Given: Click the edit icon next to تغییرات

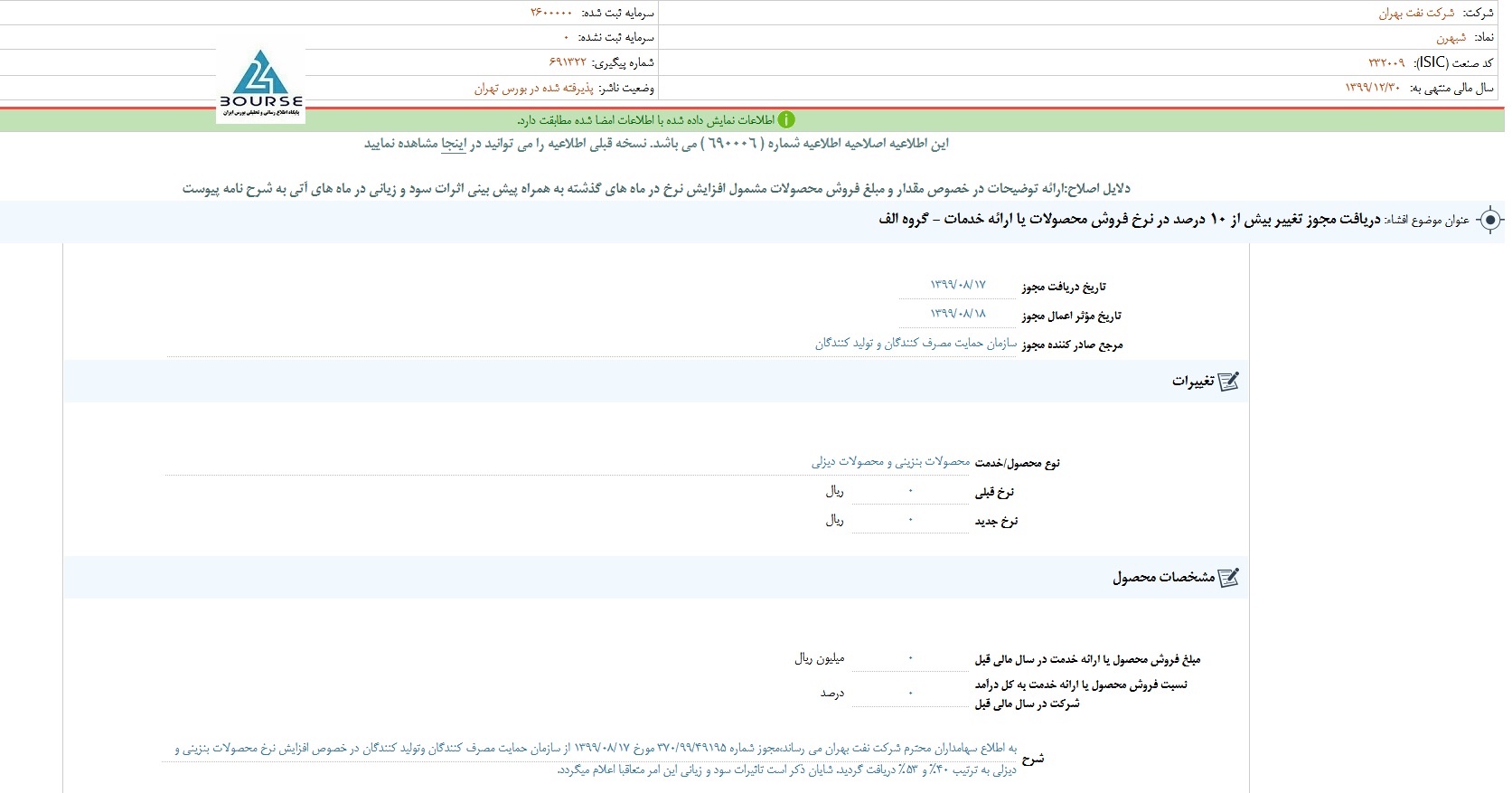Looking at the screenshot, I should pyautogui.click(x=1228, y=382).
